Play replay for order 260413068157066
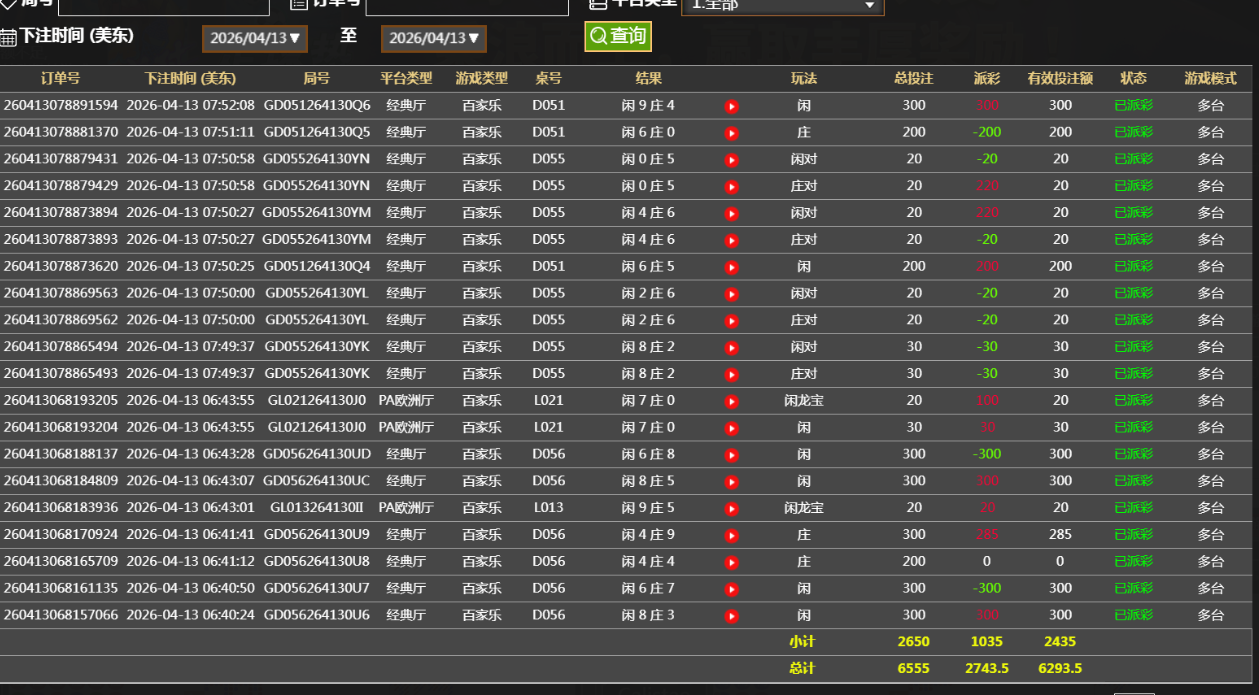 [731, 616]
